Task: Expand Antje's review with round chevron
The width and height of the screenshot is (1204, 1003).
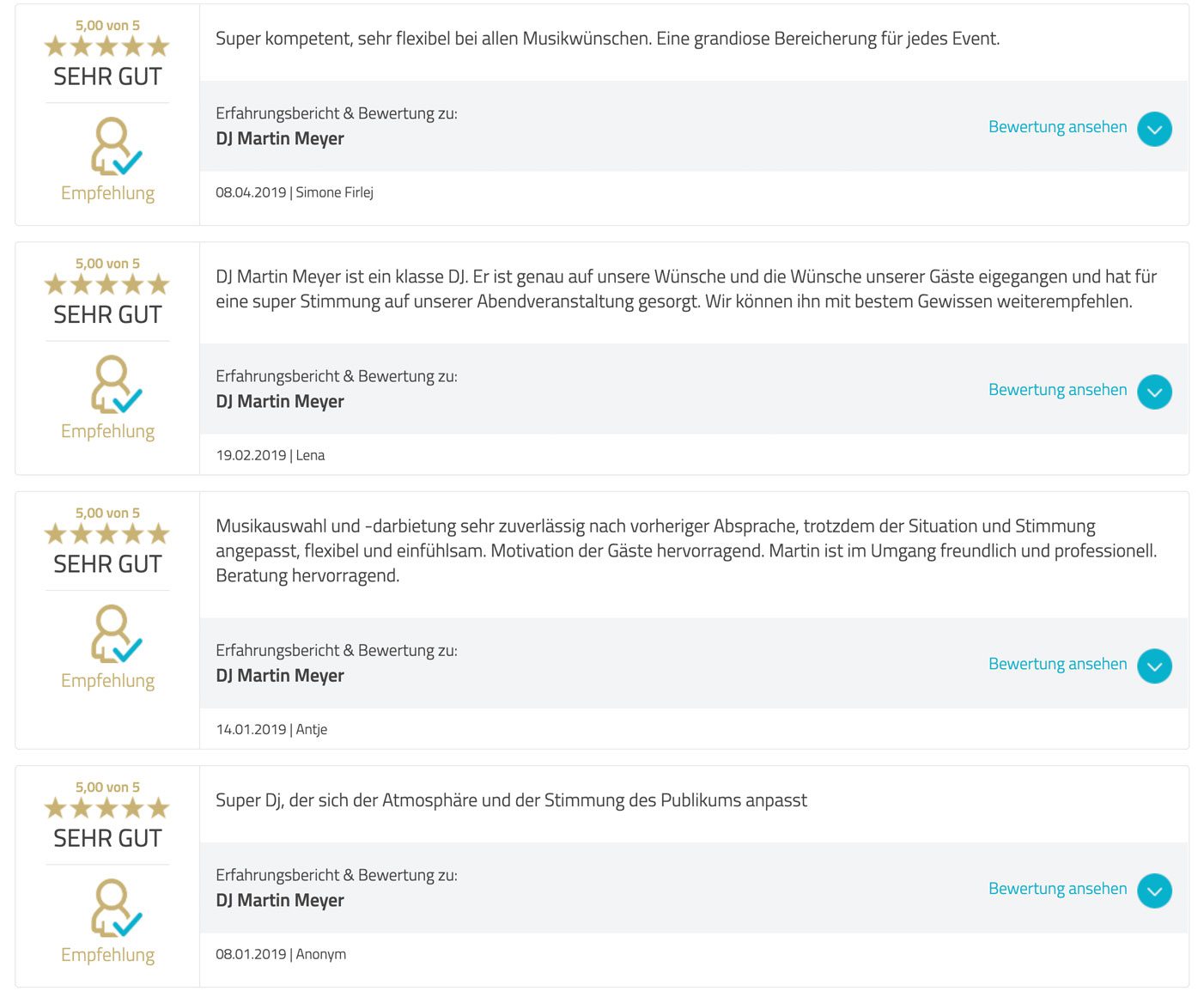Action: (x=1154, y=666)
